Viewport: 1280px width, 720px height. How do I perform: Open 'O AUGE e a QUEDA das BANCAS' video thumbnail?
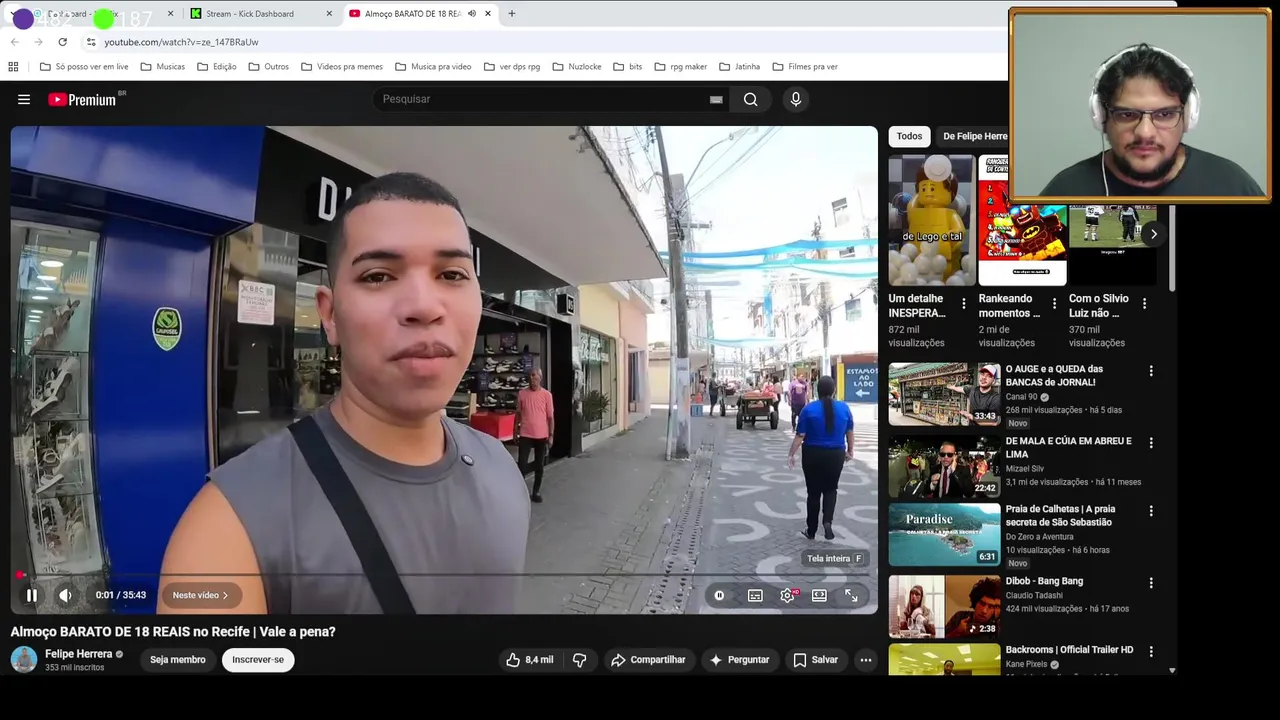click(944, 394)
